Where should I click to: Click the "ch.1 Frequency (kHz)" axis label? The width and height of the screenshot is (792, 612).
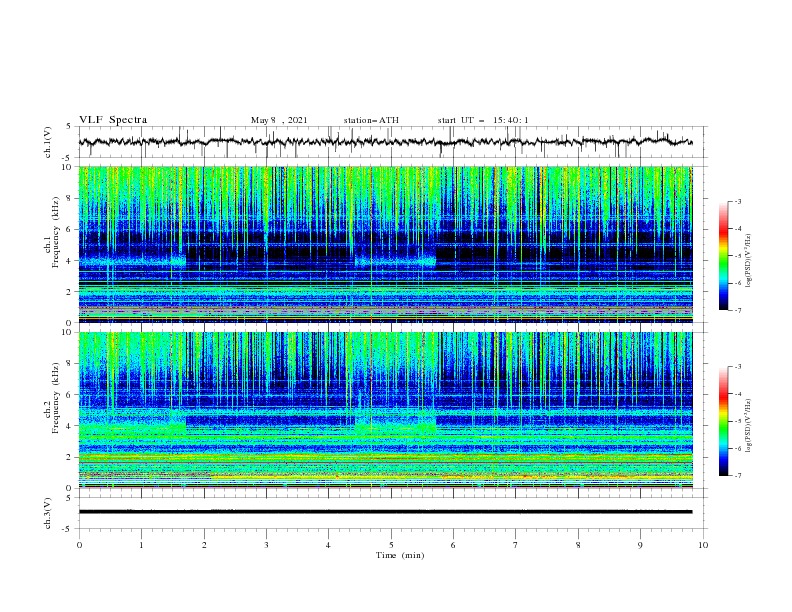click(52, 232)
